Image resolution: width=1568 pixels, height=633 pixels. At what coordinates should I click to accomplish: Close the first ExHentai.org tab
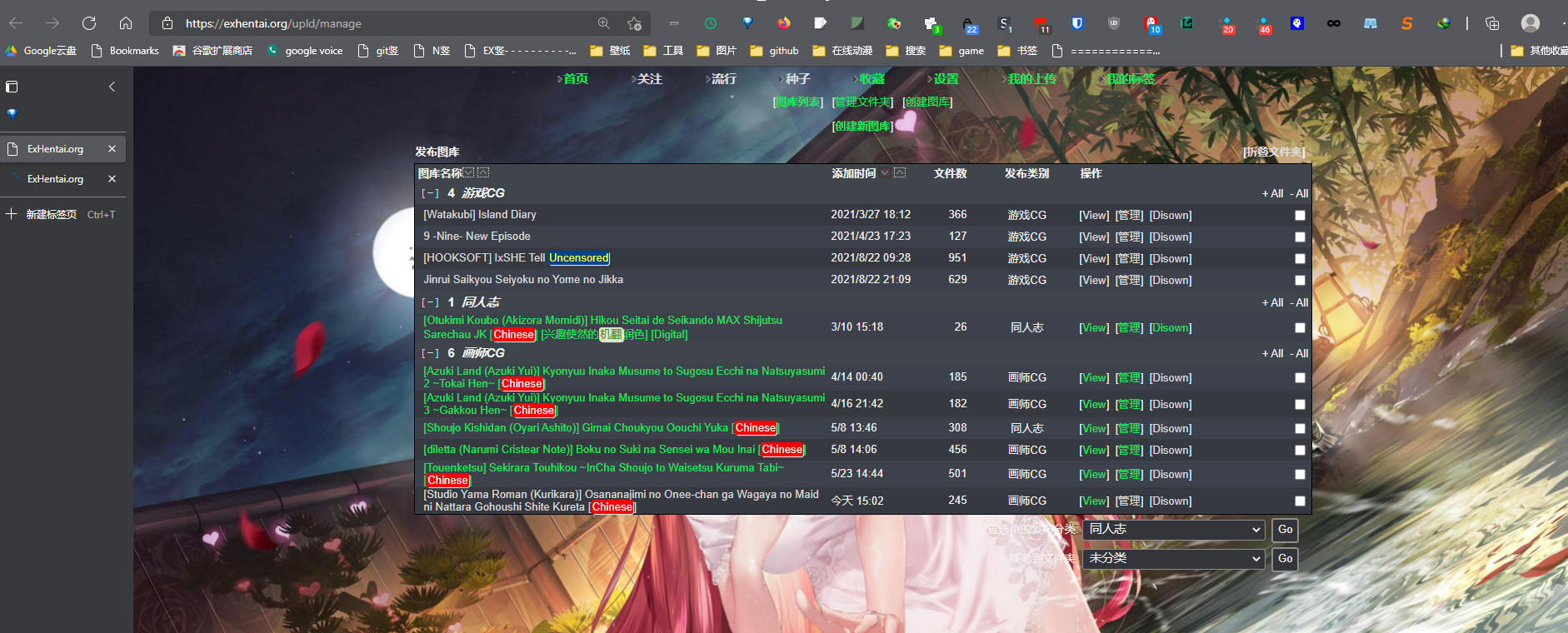112,149
